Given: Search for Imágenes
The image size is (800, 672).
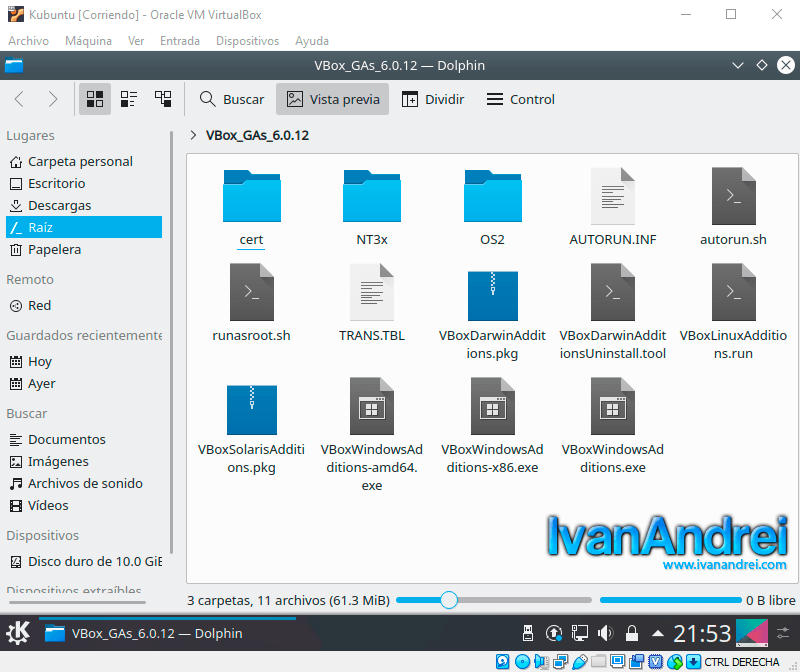Looking at the screenshot, I should [84, 461].
